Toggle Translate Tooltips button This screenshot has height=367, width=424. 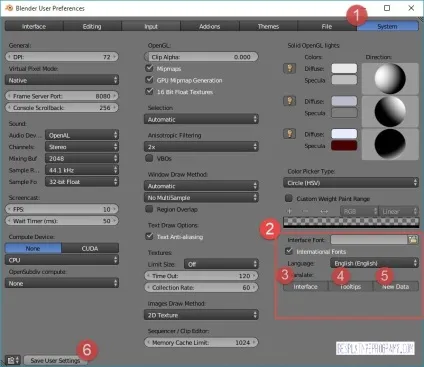(350, 286)
